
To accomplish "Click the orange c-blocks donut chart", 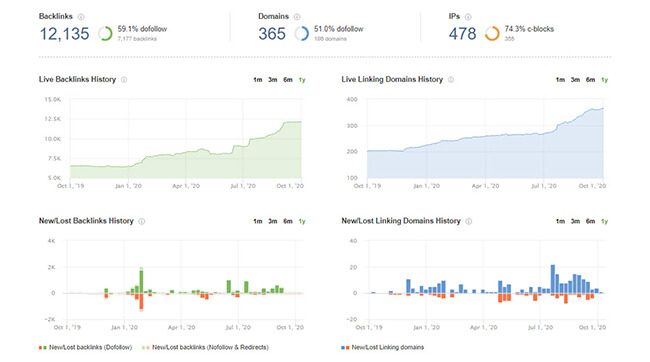I will [492, 34].
